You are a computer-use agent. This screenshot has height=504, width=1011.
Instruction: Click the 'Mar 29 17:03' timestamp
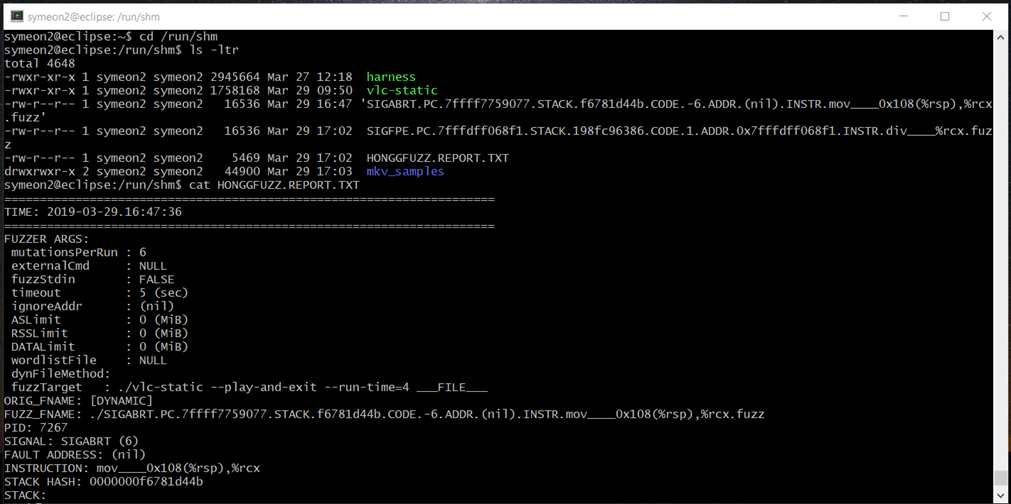click(x=309, y=172)
